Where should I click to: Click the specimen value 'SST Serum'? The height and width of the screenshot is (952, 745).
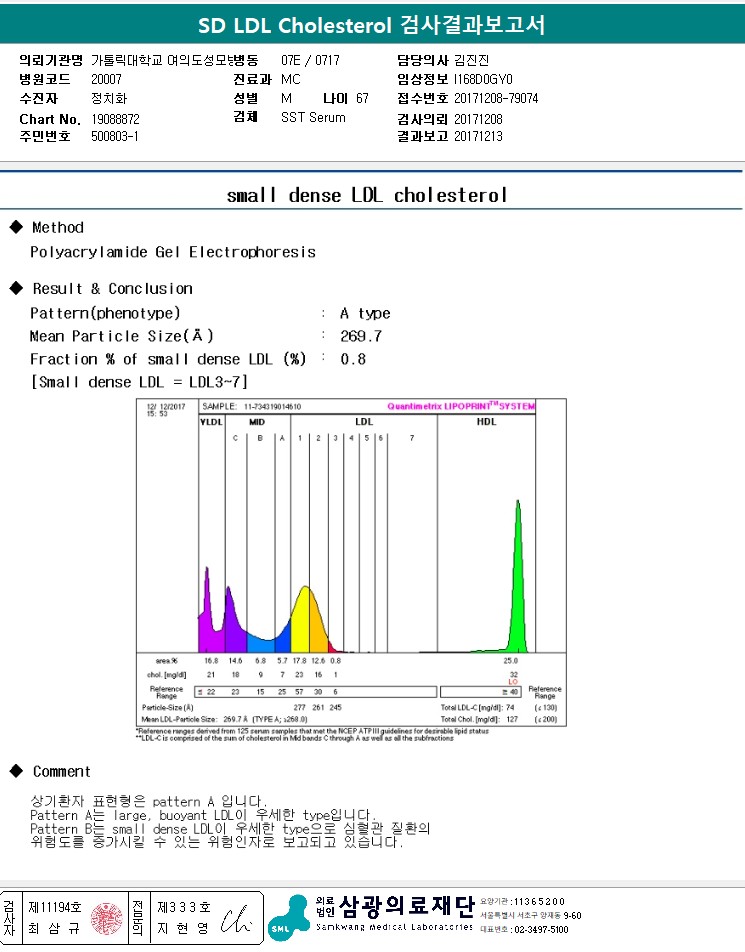point(313,118)
